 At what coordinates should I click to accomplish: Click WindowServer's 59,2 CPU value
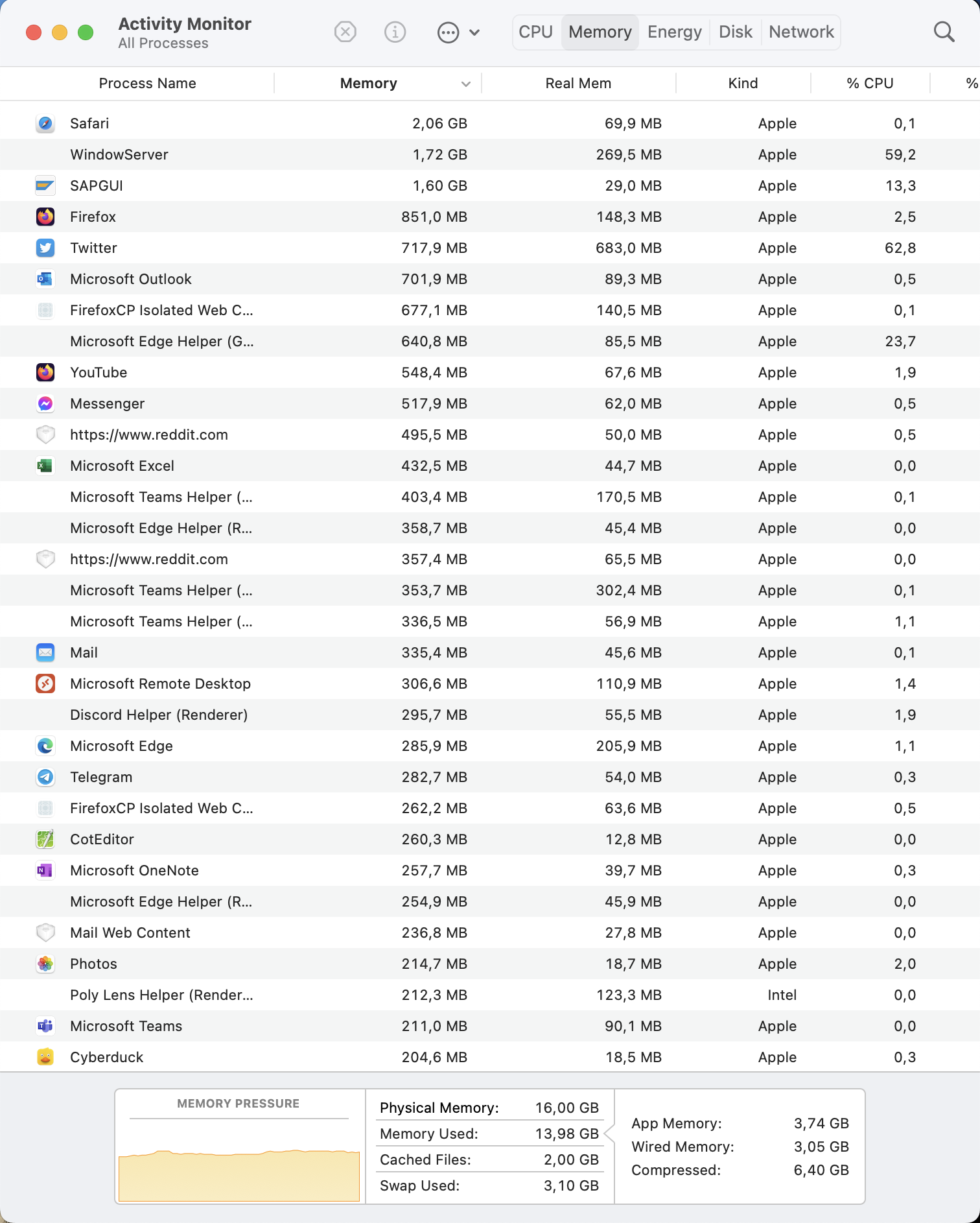[x=900, y=154]
